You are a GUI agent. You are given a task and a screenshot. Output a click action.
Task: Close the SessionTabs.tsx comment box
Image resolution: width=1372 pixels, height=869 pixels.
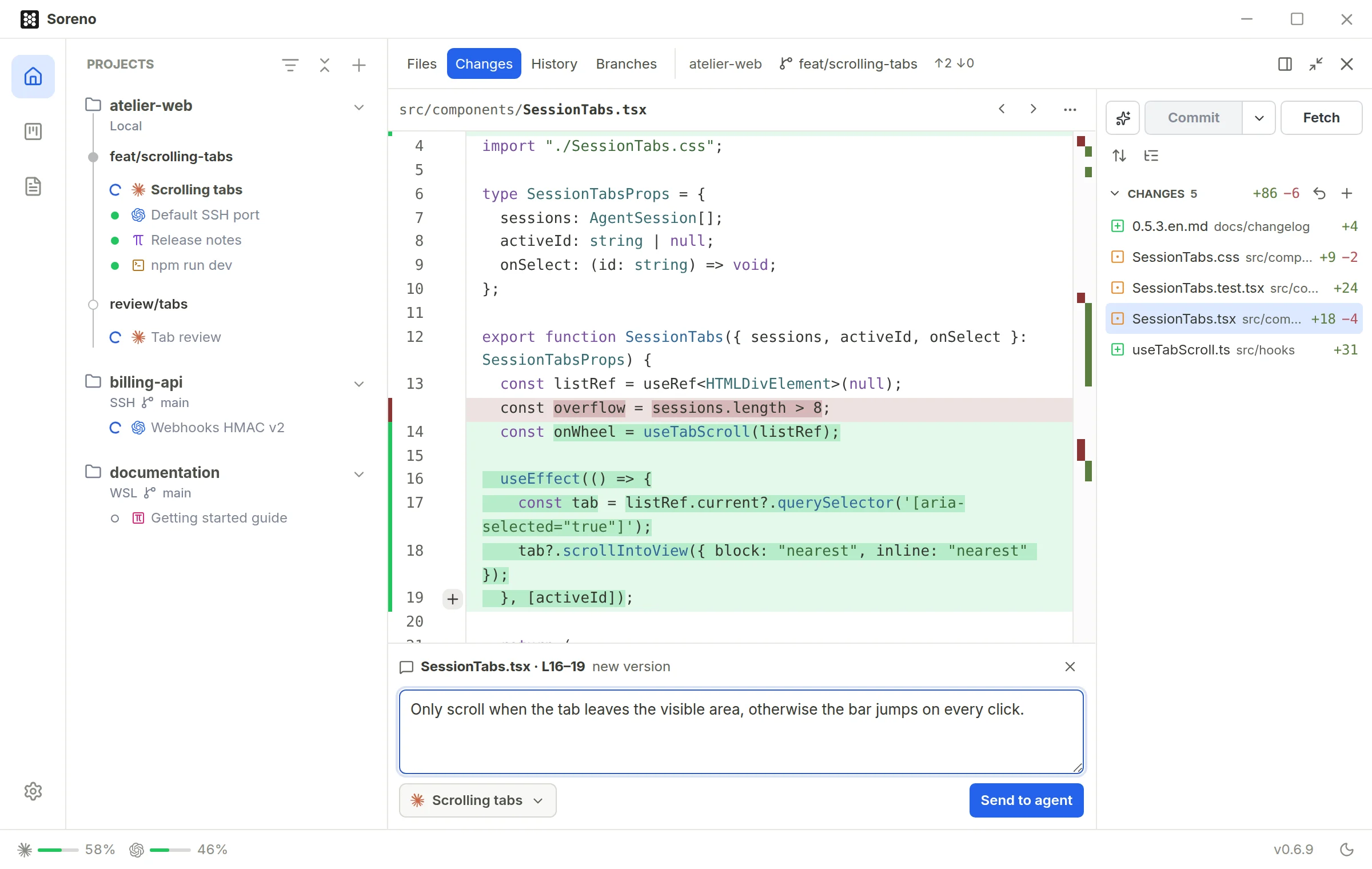click(x=1070, y=667)
